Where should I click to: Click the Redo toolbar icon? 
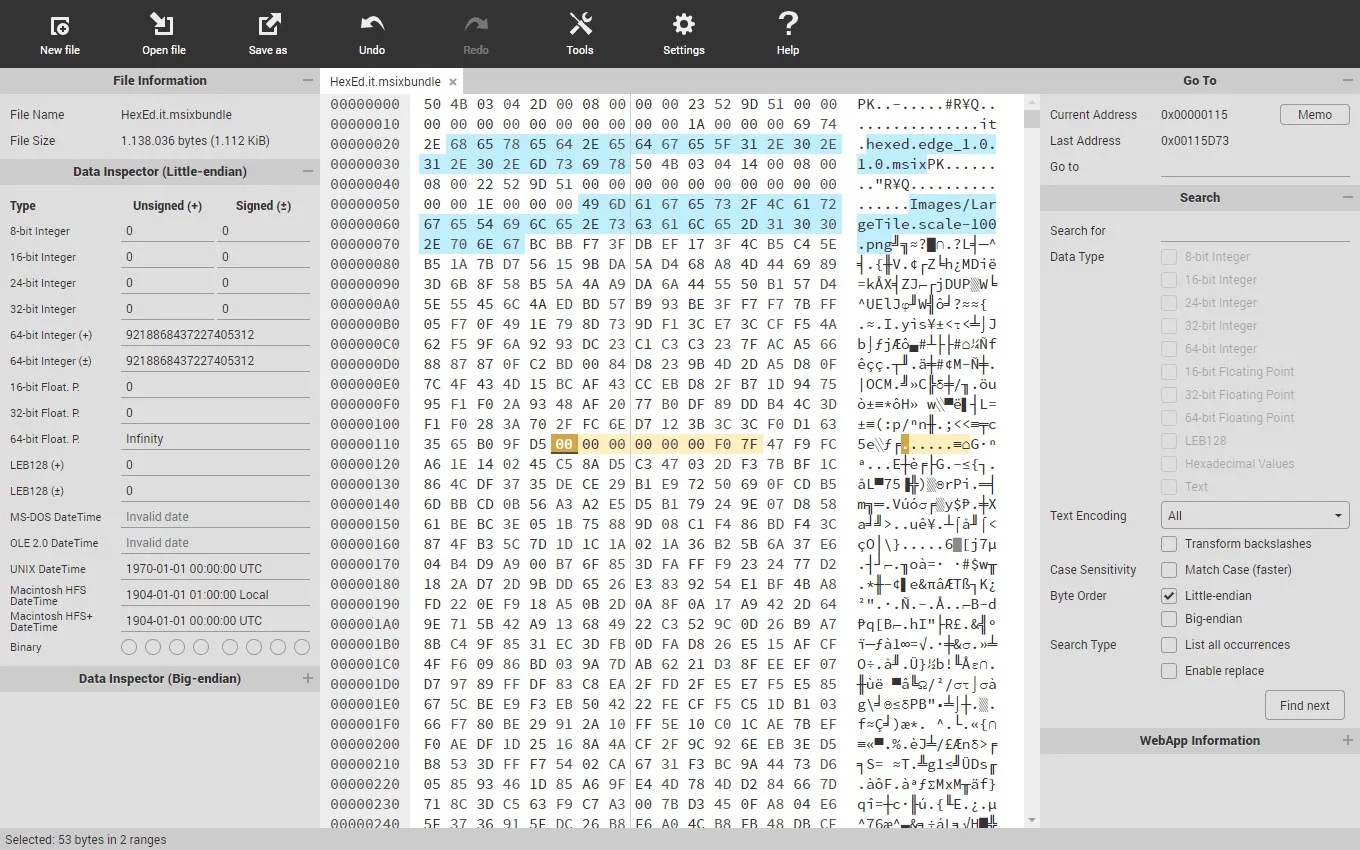point(475,34)
